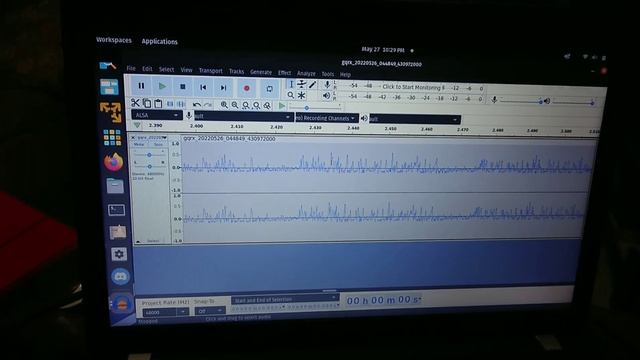Close the gqrx track with X button
This screenshot has width=640, height=360.
pyautogui.click(x=133, y=138)
